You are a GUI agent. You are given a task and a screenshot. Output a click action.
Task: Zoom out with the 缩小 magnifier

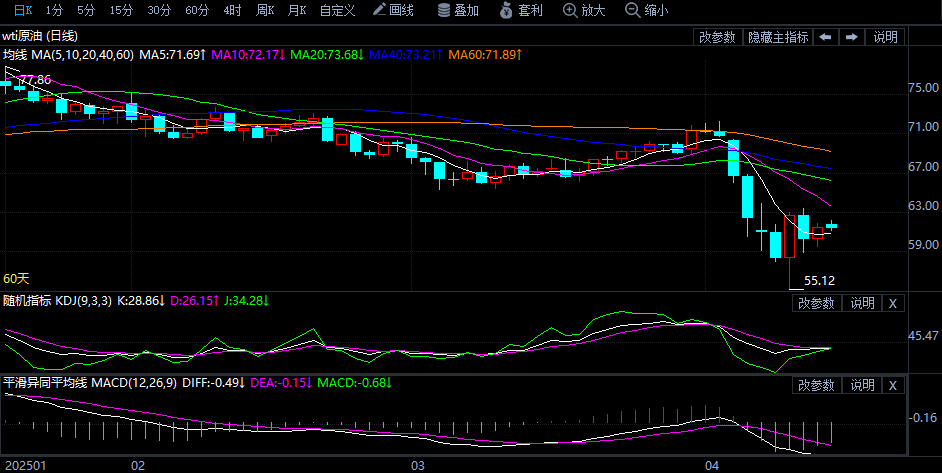coord(646,10)
